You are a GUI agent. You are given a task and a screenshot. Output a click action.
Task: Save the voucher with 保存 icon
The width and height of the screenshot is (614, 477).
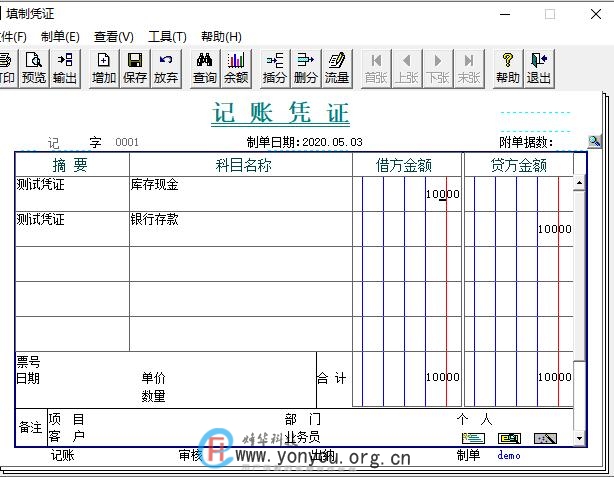coord(135,68)
